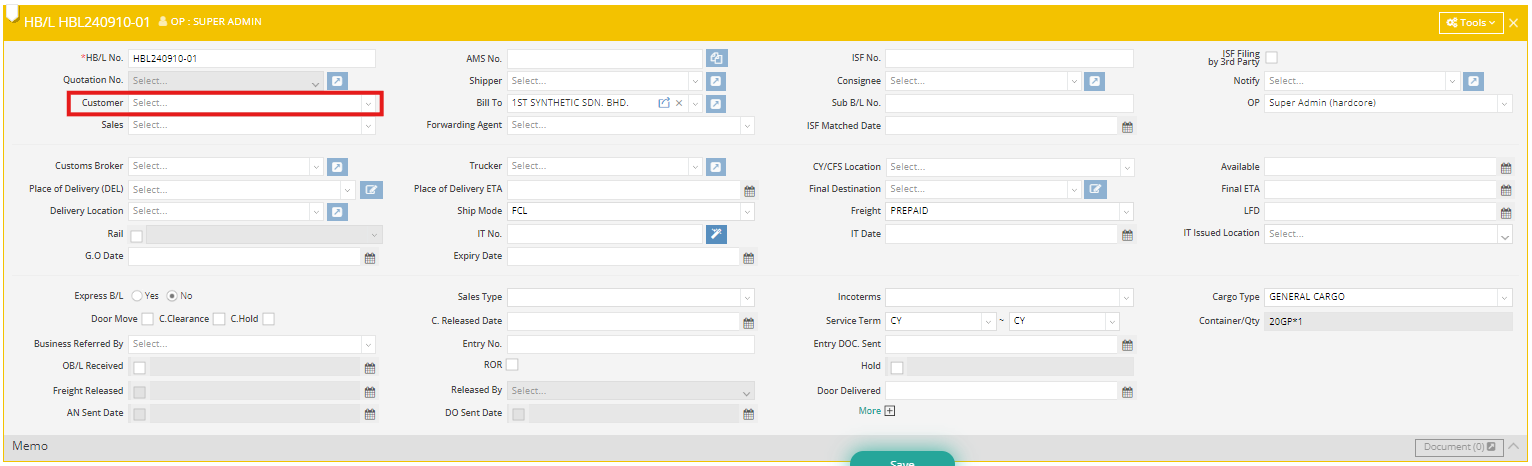Enable ISF Filing by 3rd Party checkbox
The height and width of the screenshot is (466, 1532).
(x=1271, y=57)
